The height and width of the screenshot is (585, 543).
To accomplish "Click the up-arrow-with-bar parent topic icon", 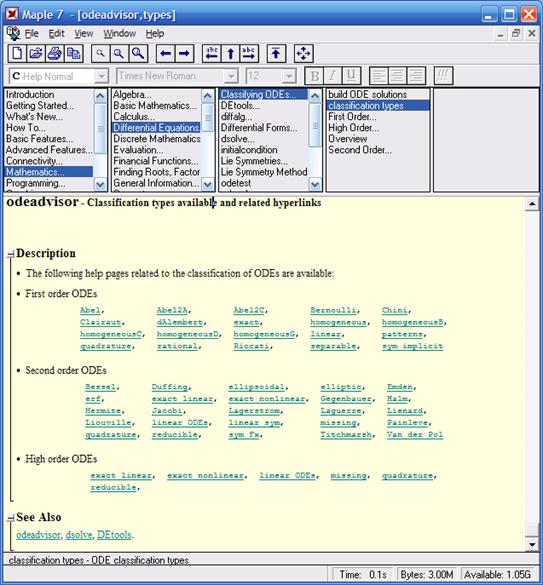I will click(x=276, y=53).
